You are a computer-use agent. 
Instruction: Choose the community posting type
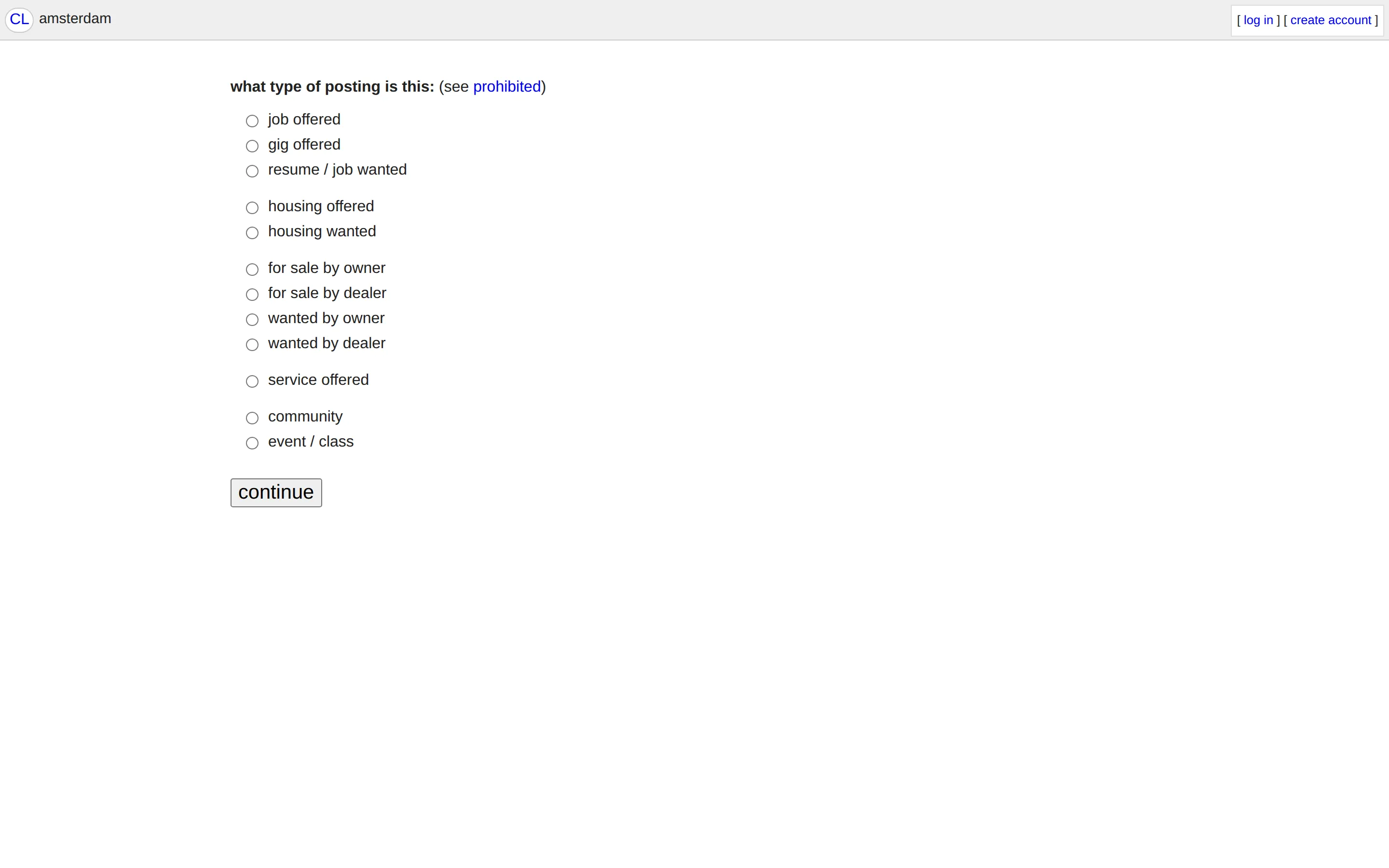point(252,418)
